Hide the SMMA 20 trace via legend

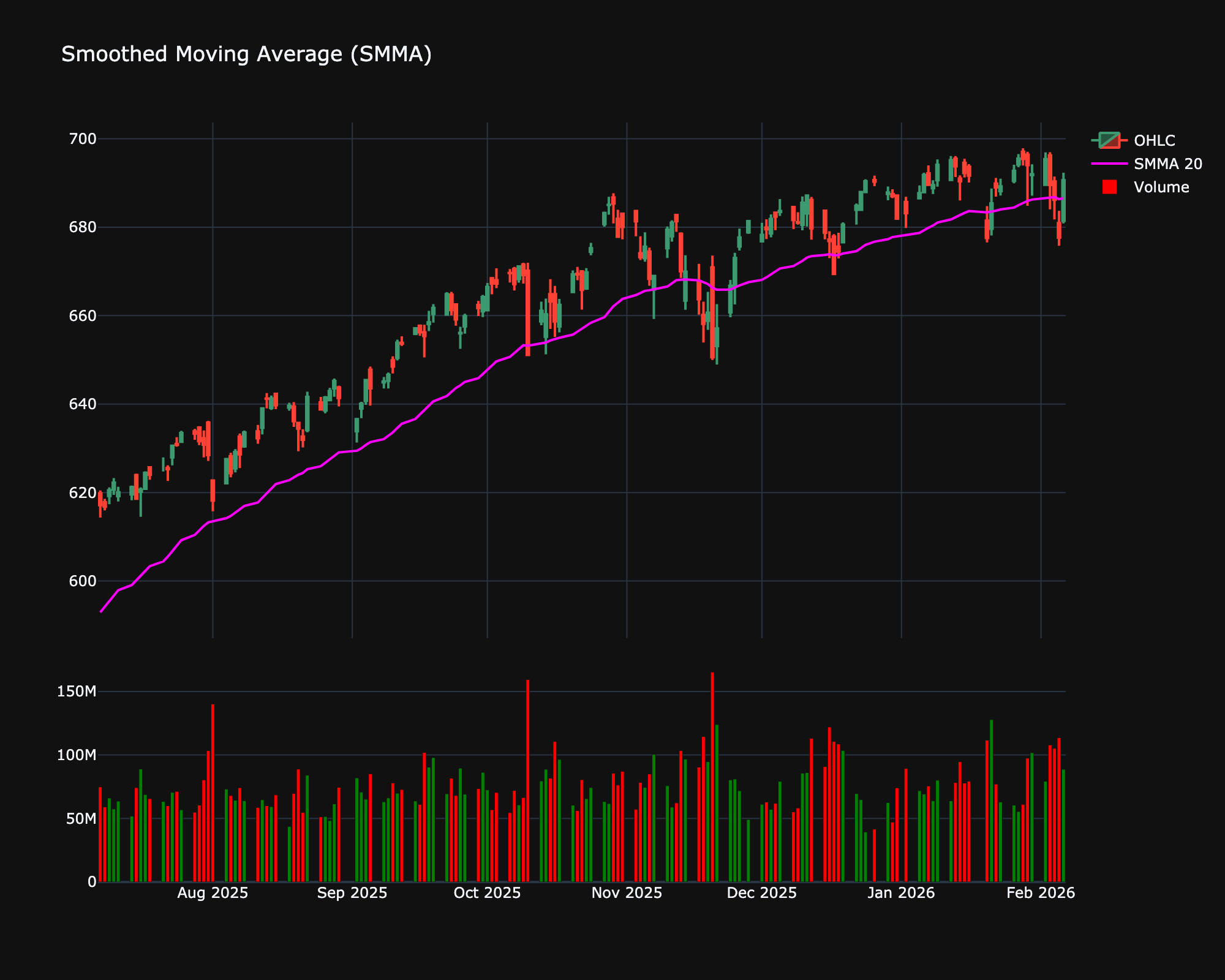[1167, 164]
